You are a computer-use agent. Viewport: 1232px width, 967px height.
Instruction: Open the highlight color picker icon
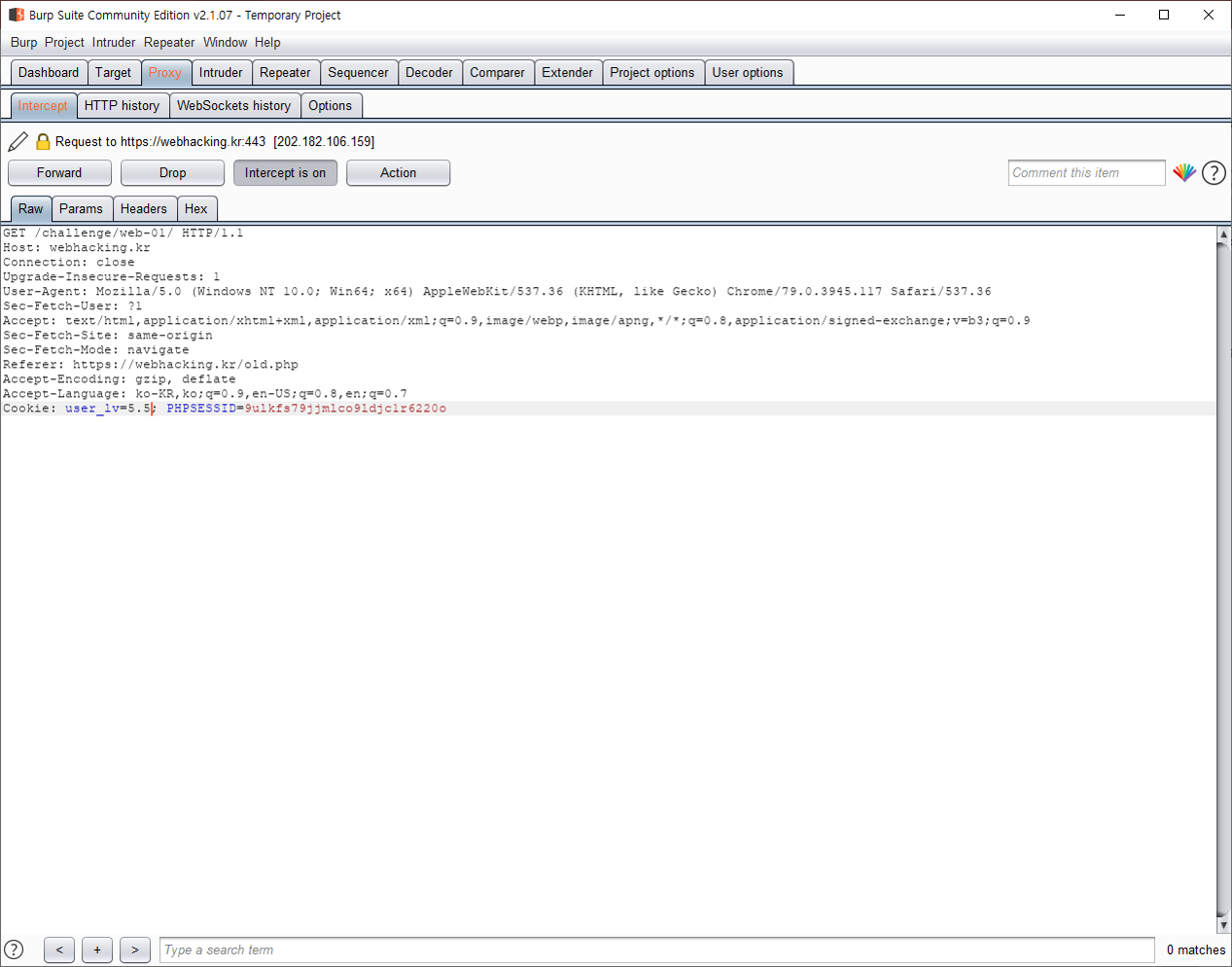(1184, 173)
